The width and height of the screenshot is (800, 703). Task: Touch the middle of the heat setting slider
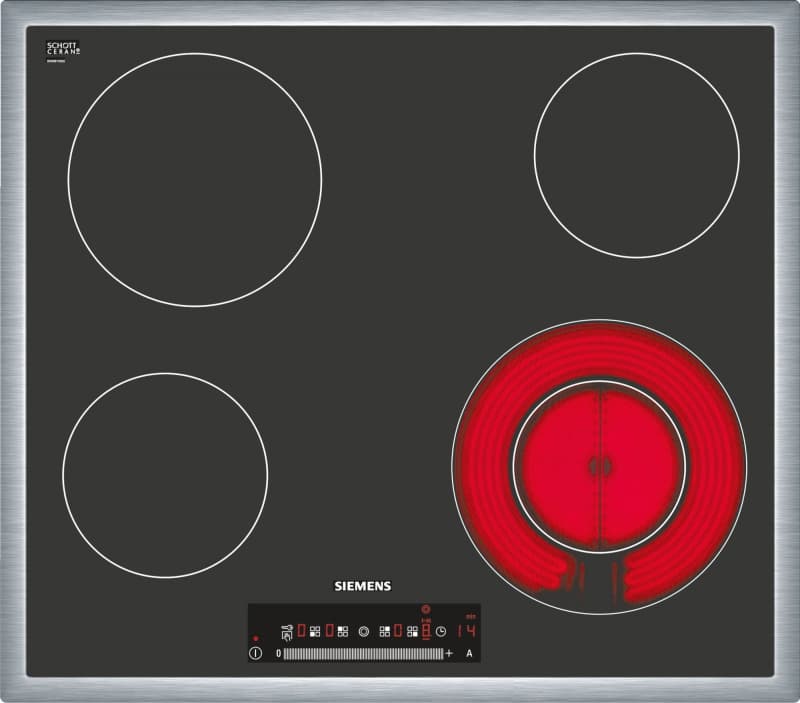364,654
